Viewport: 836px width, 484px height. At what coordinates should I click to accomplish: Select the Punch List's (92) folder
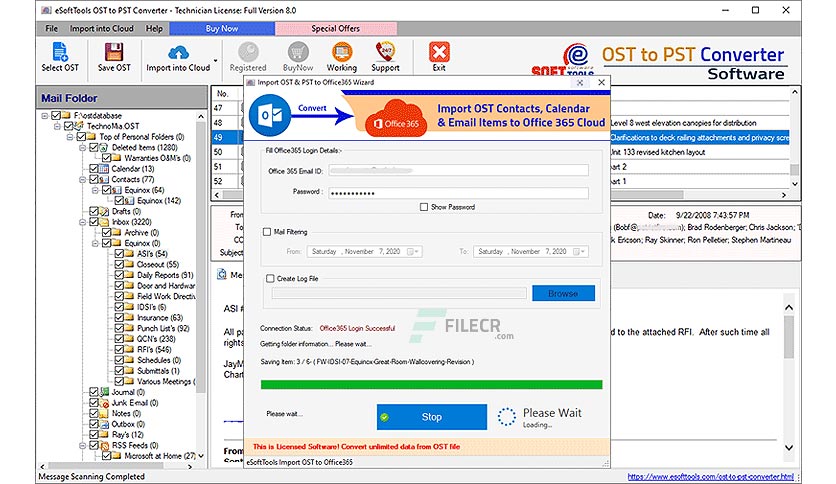[x=163, y=328]
